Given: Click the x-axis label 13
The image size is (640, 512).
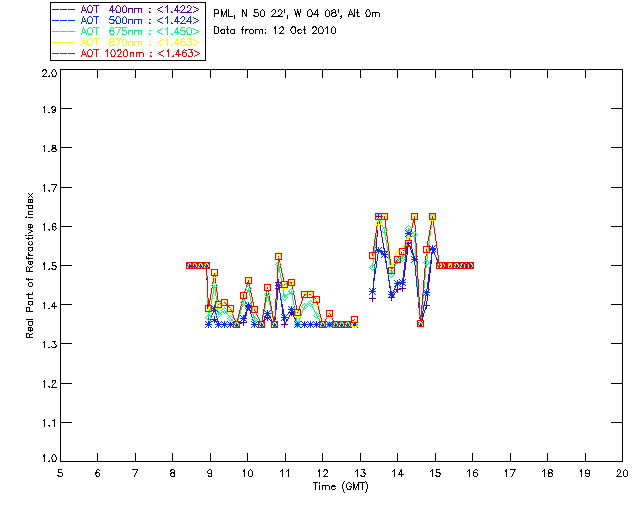Looking at the screenshot, I should tap(360, 473).
